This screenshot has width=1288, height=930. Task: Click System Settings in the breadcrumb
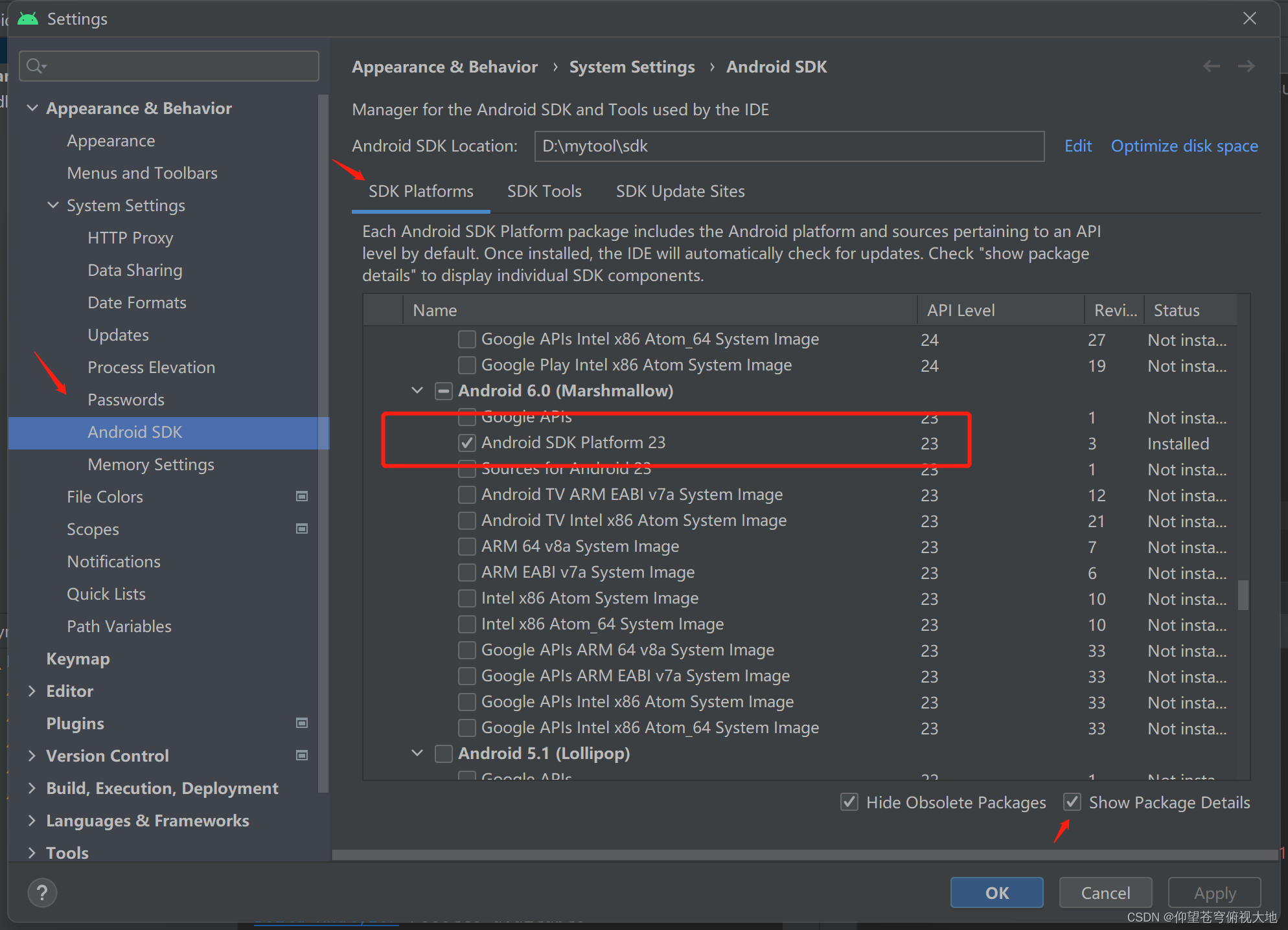pyautogui.click(x=632, y=67)
